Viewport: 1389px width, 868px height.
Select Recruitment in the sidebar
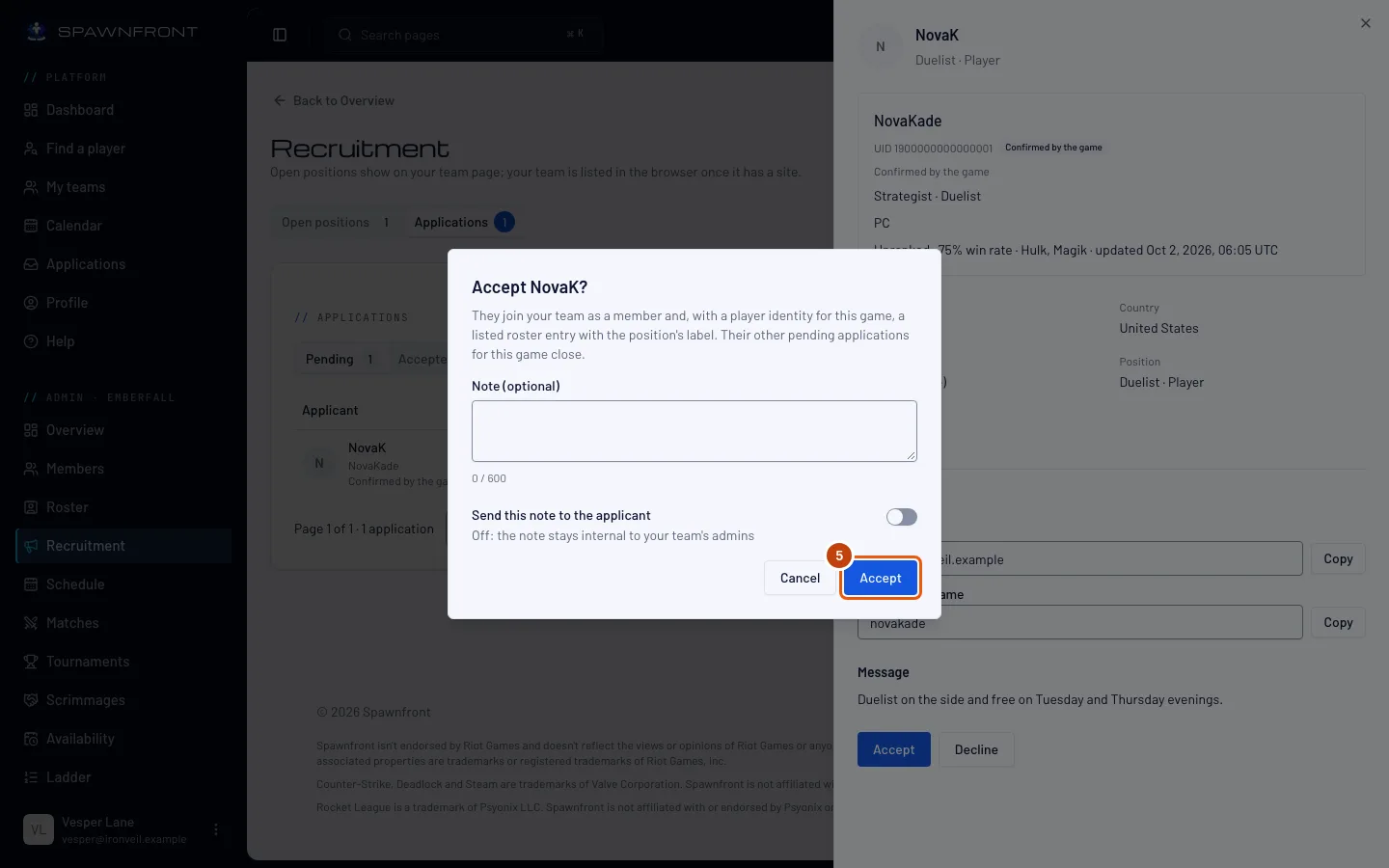pyautogui.click(x=123, y=546)
